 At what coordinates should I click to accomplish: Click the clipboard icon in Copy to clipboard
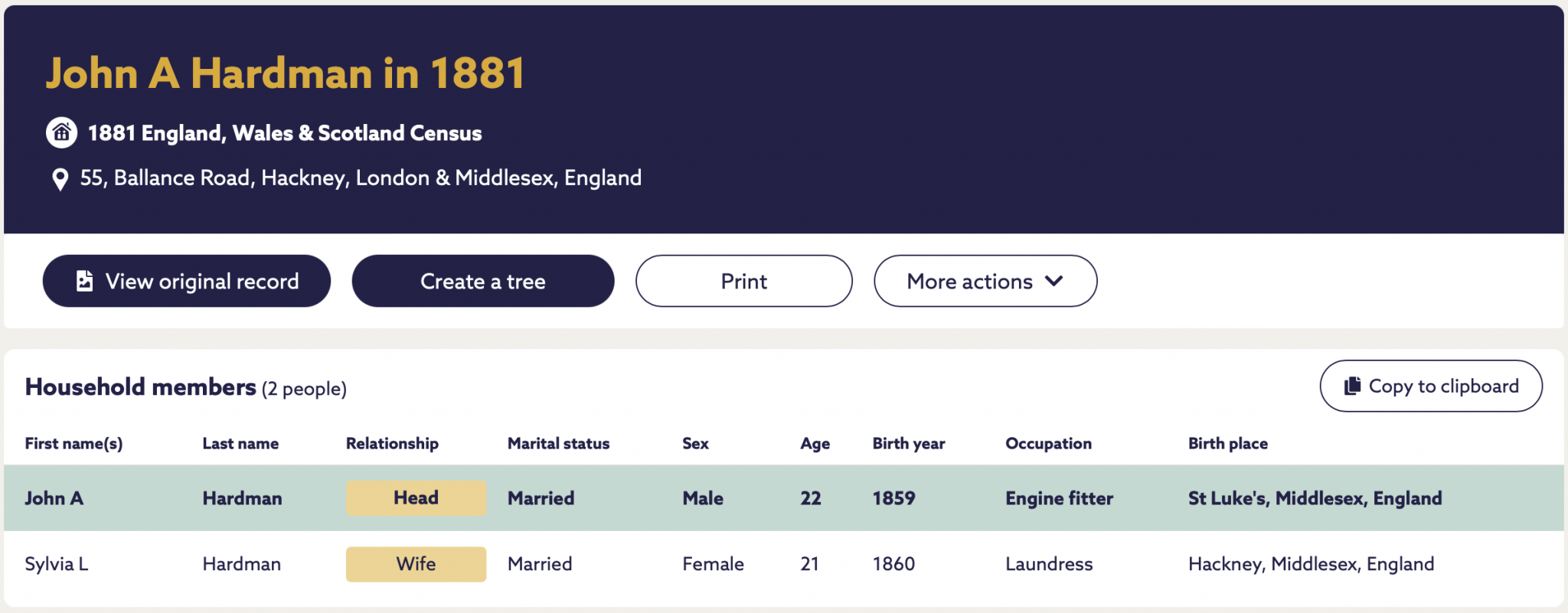click(1352, 386)
